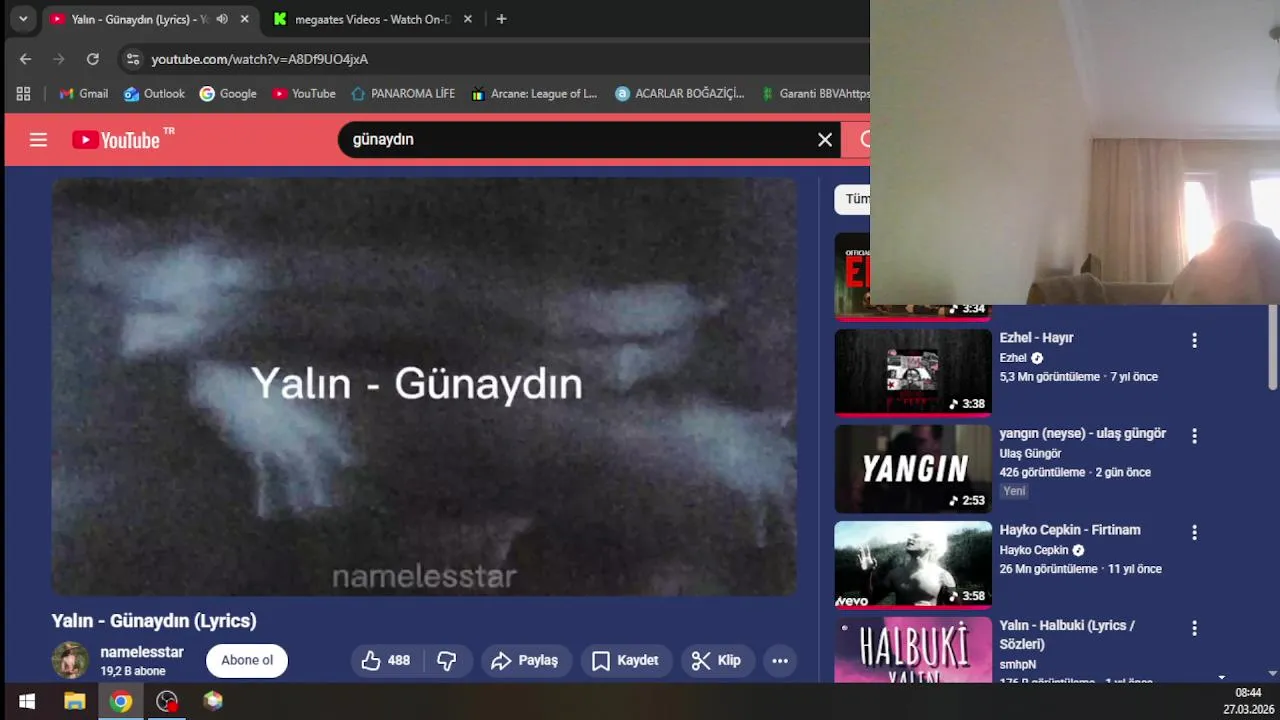Open the site information icon
The image size is (1280, 720).
click(x=133, y=59)
